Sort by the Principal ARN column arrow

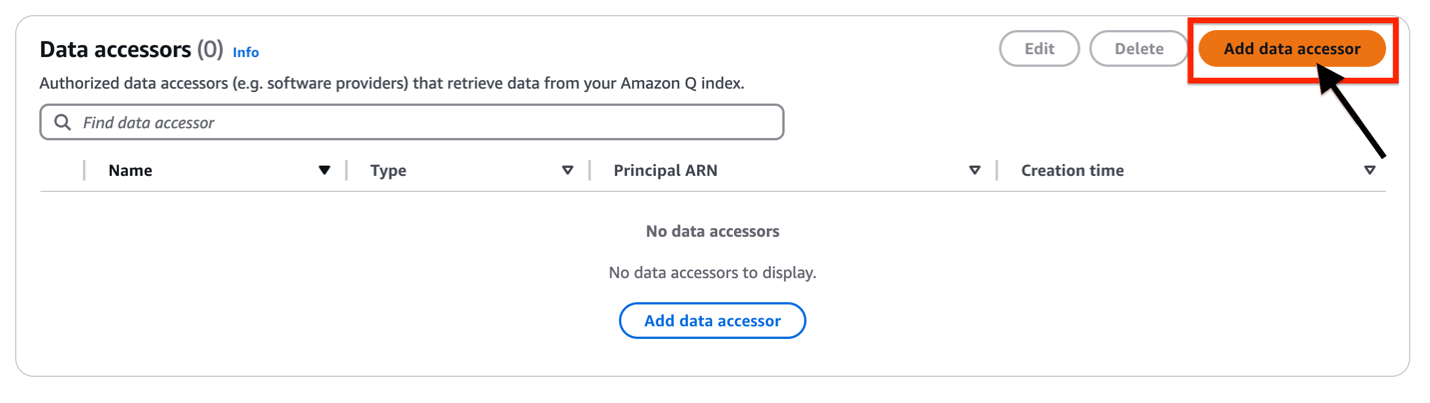[x=974, y=171]
